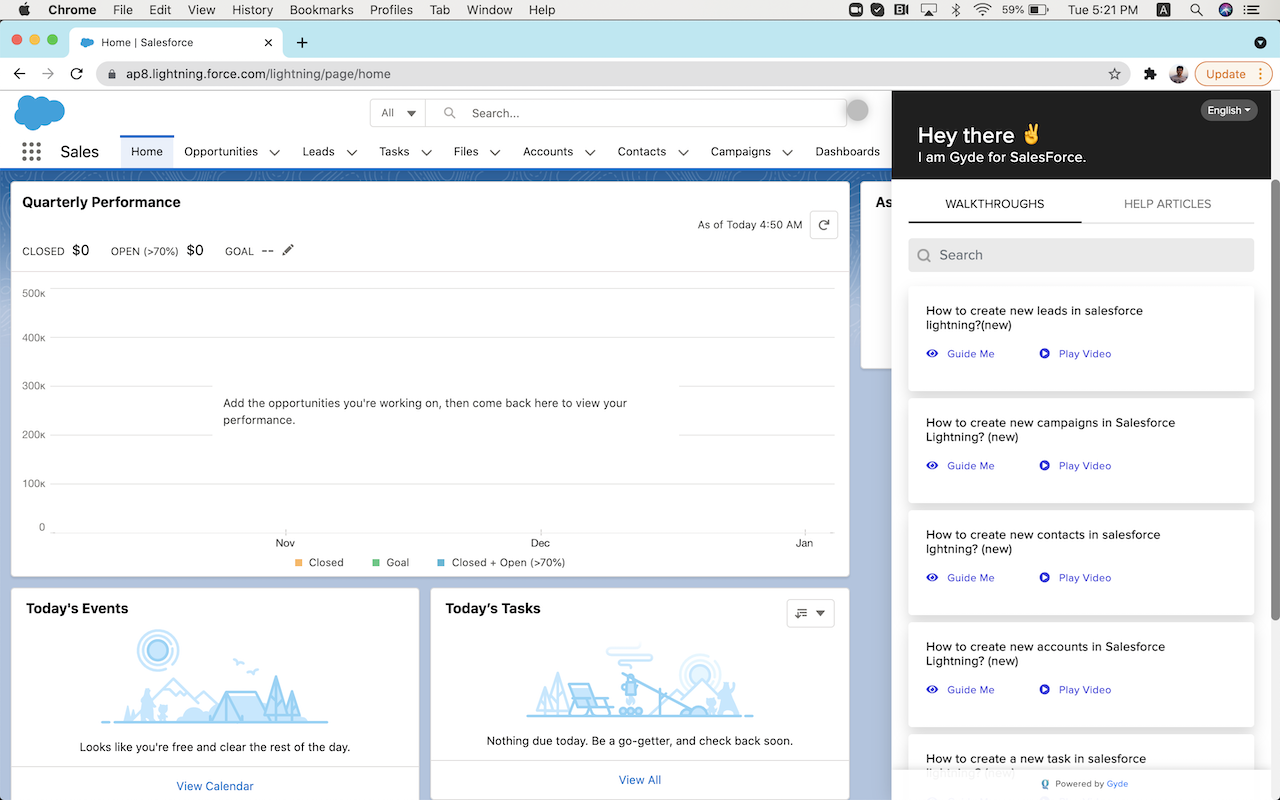
Task: Click Play Video text for new campaigns
Action: point(1085,466)
